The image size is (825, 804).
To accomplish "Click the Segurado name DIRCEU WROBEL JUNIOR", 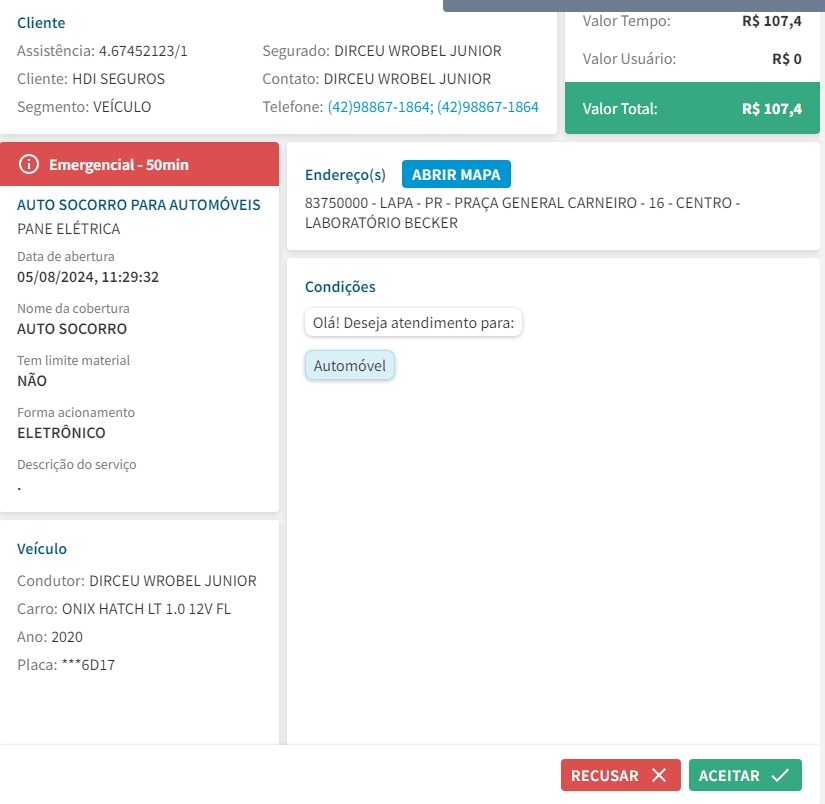I will tap(417, 51).
